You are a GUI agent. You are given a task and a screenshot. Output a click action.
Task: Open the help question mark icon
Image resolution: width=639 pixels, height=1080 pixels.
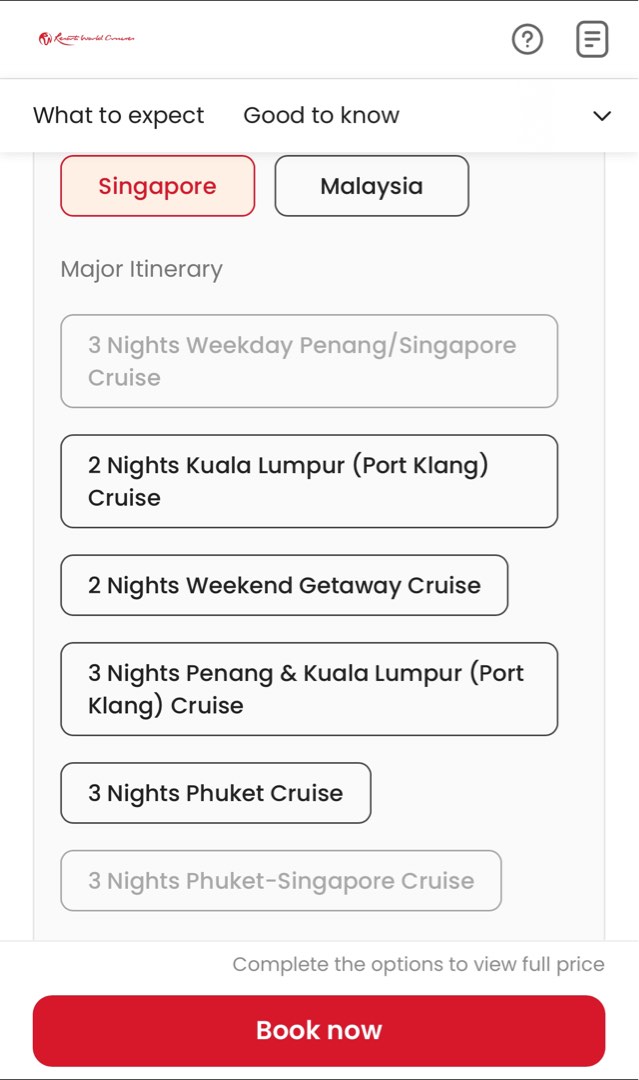click(527, 39)
